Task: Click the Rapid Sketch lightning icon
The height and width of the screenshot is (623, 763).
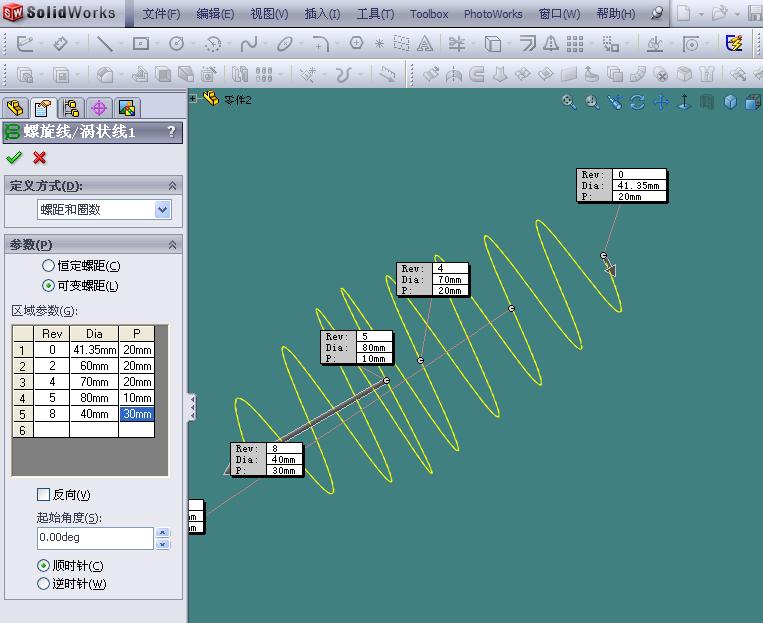Action: coord(734,43)
